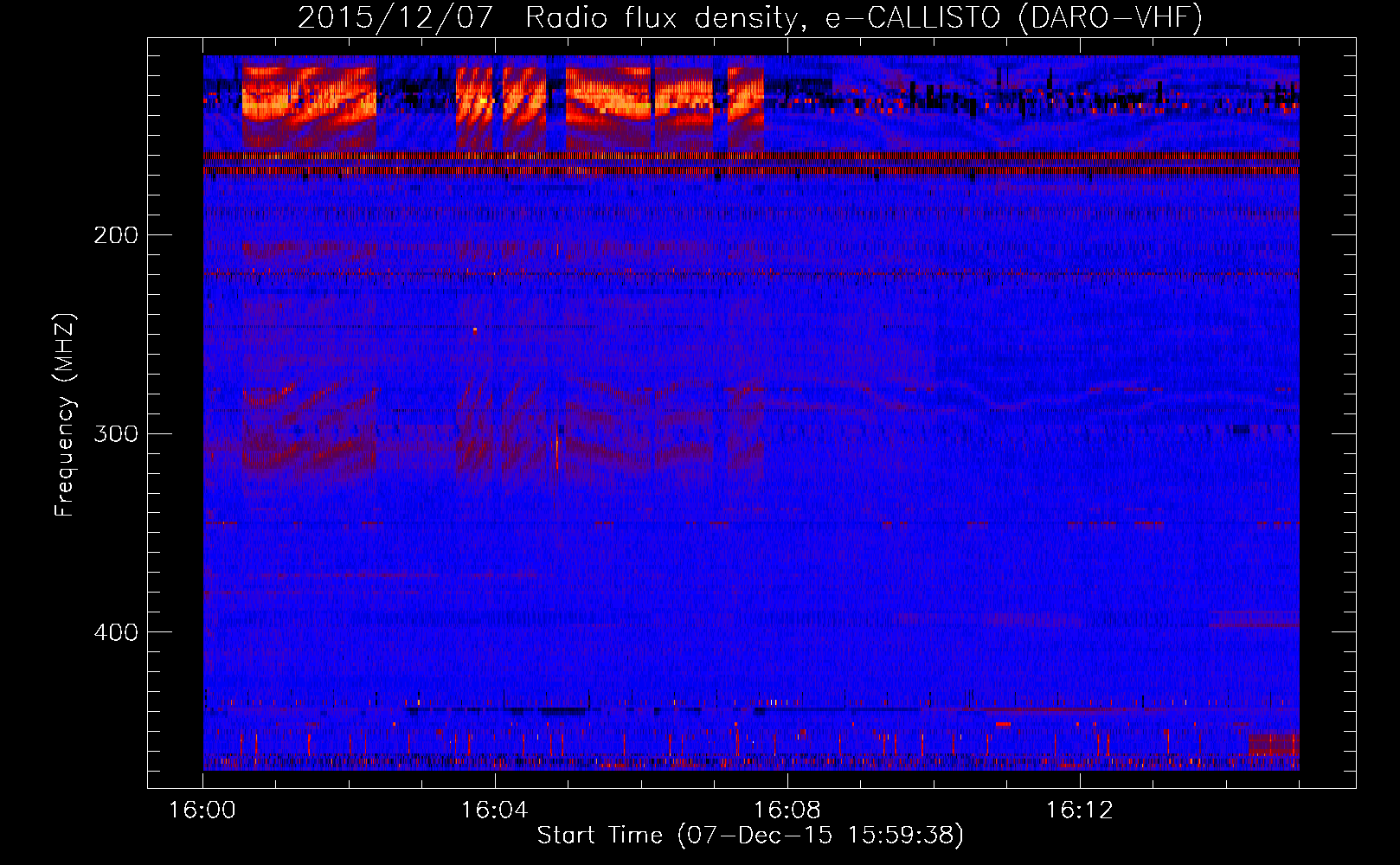
Task: Click the "400" frequency tick label
Action: [x=116, y=632]
